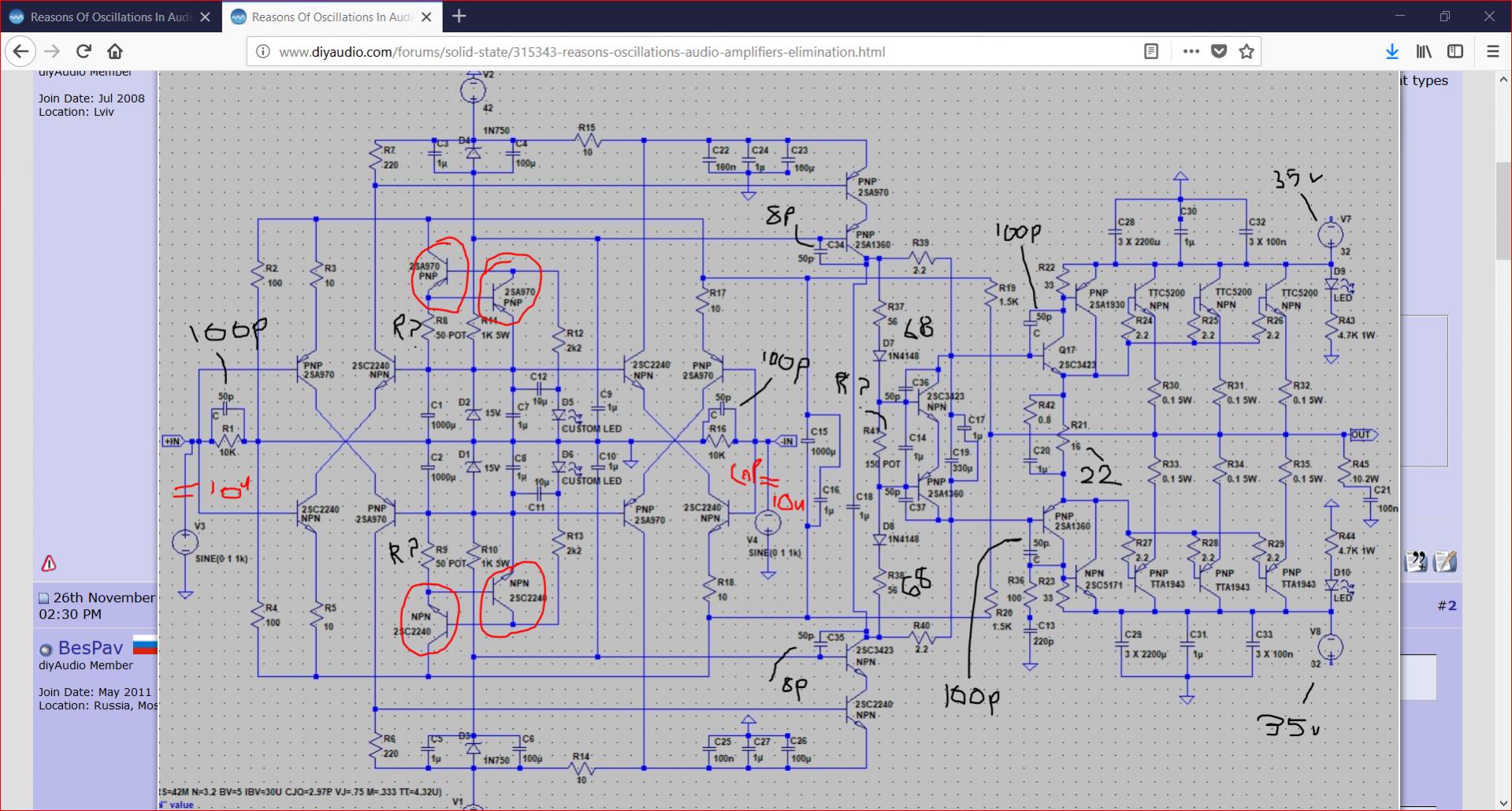
Task: Toggle reader view in address bar
Action: coord(1151,51)
